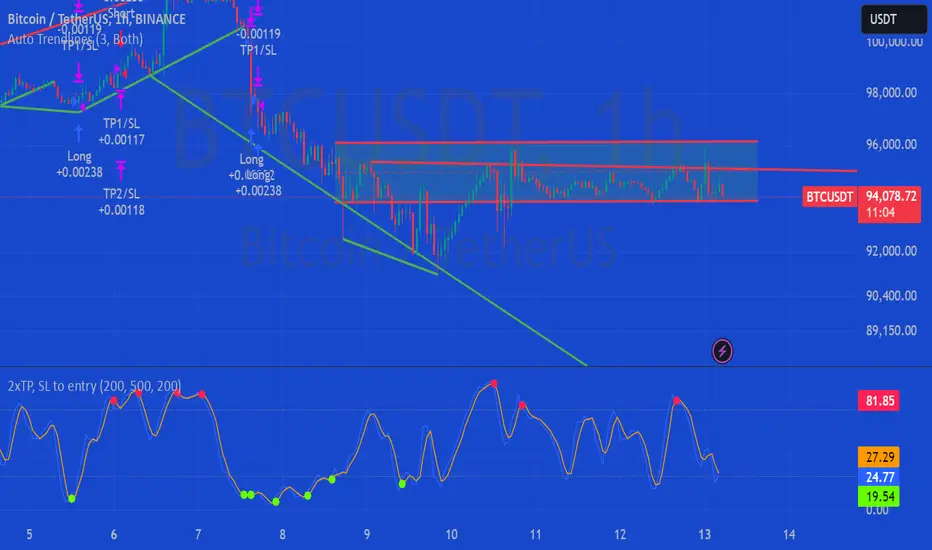Click the TP1/SL +0.00117 trade label
Viewport: 932px width, 550px height.
pyautogui.click(x=121, y=131)
